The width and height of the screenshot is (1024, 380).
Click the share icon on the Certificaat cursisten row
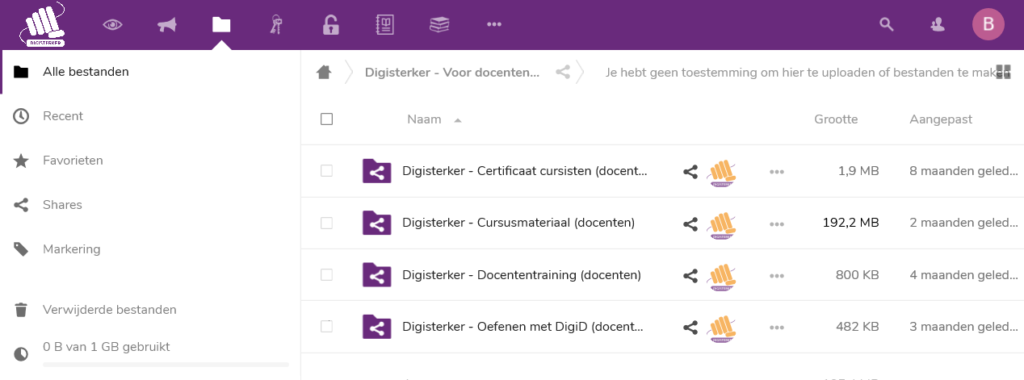point(690,172)
